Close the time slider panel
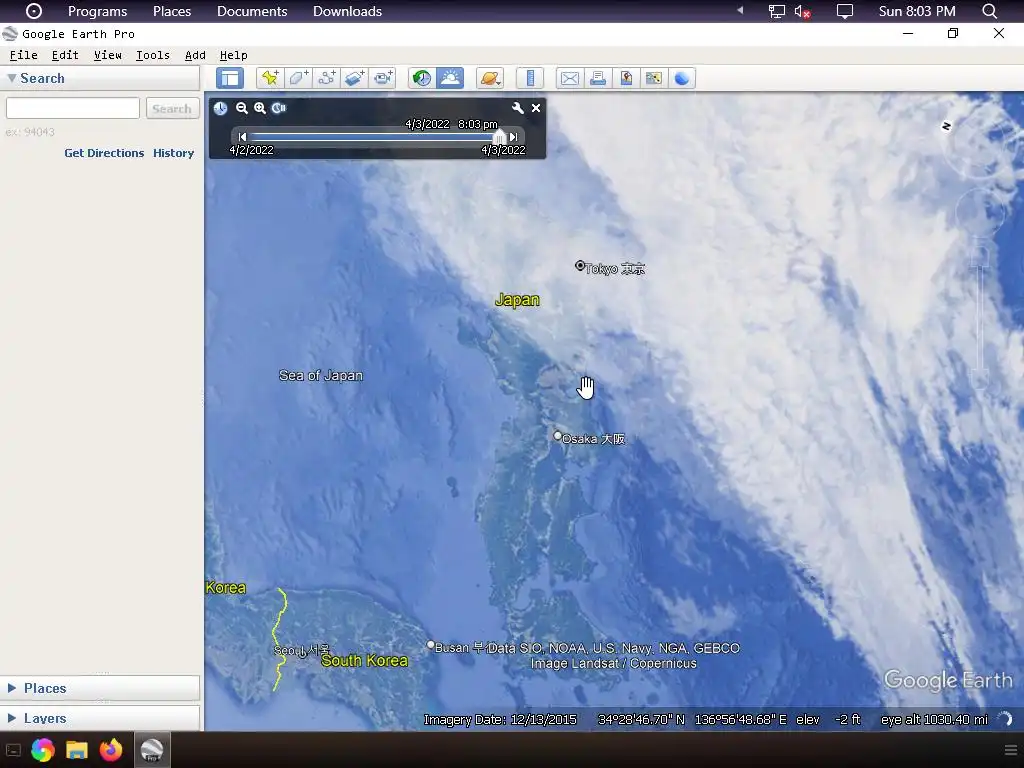 click(x=536, y=108)
